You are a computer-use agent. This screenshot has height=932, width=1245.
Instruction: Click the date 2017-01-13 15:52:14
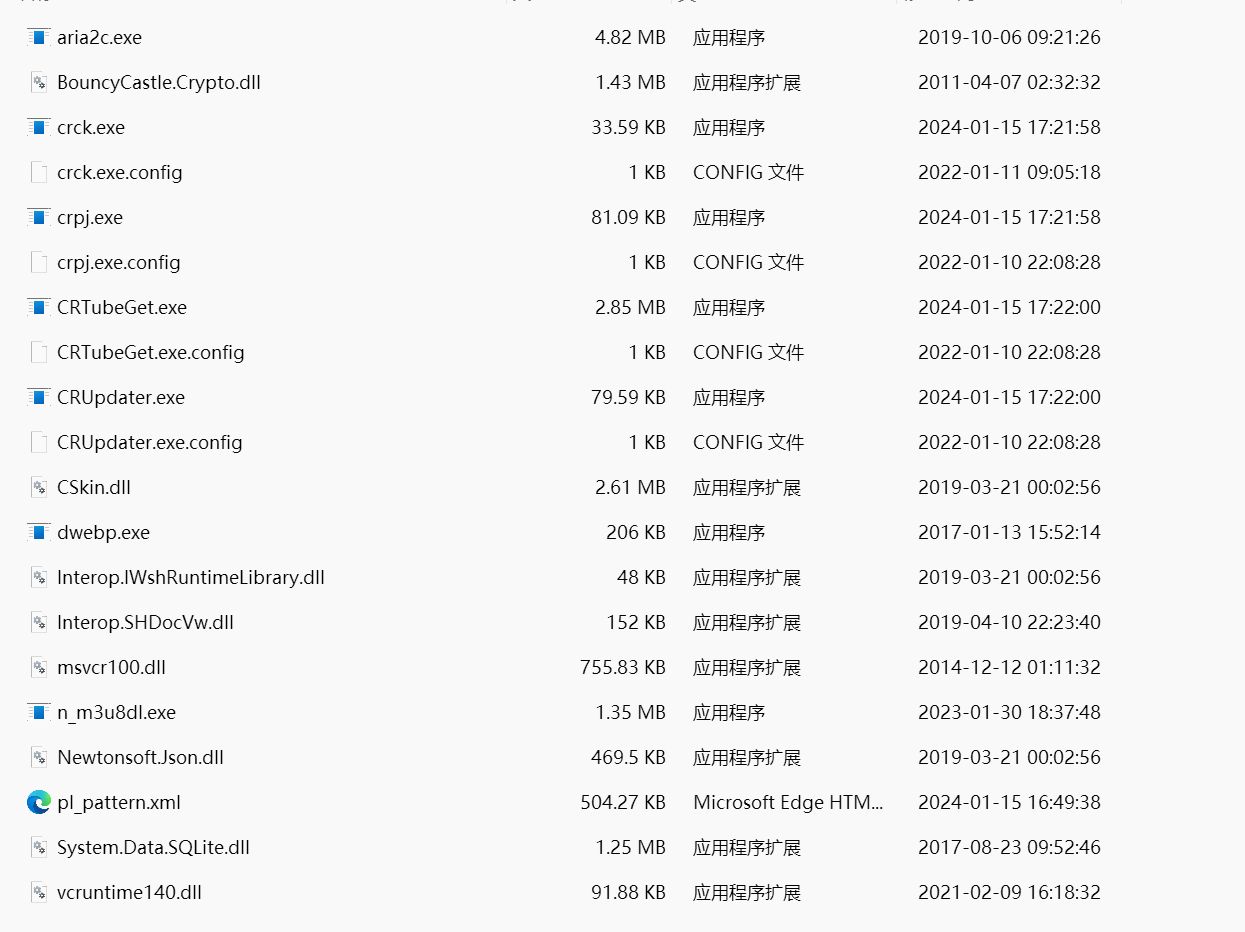click(x=1009, y=533)
